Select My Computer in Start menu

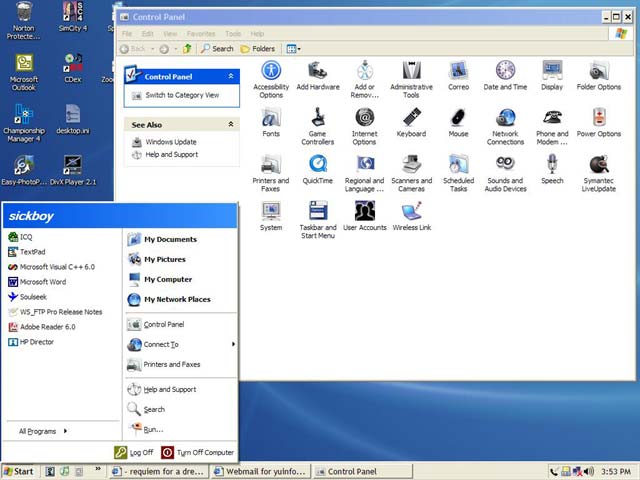181,279
